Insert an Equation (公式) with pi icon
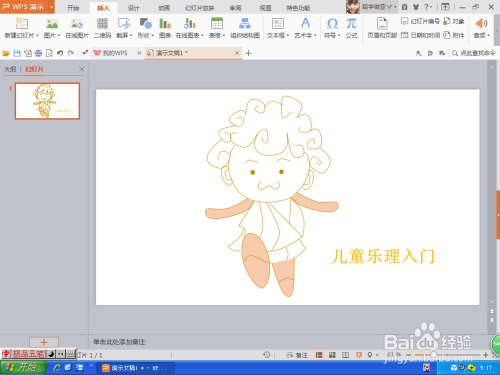 point(351,28)
